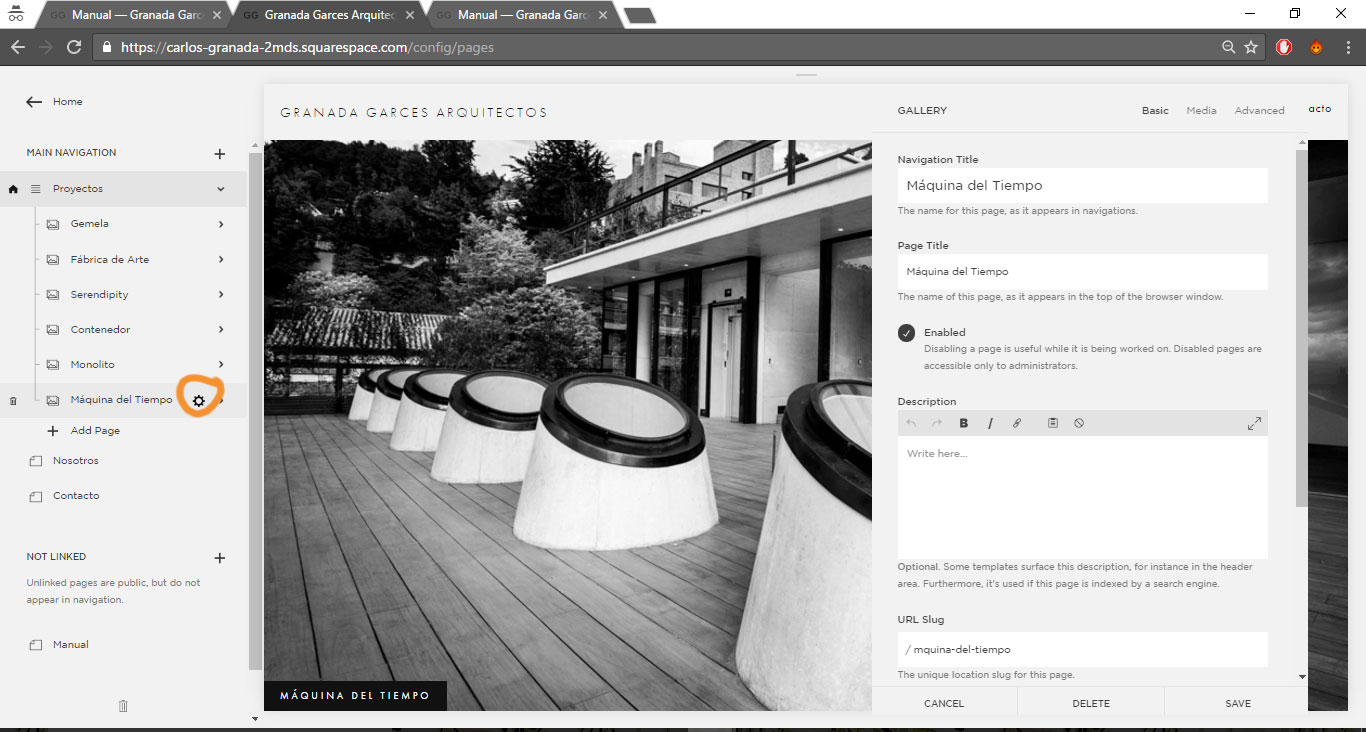Screen dimensions: 1366x732
Task: Select Monolito in page tree
Action: (93, 365)
